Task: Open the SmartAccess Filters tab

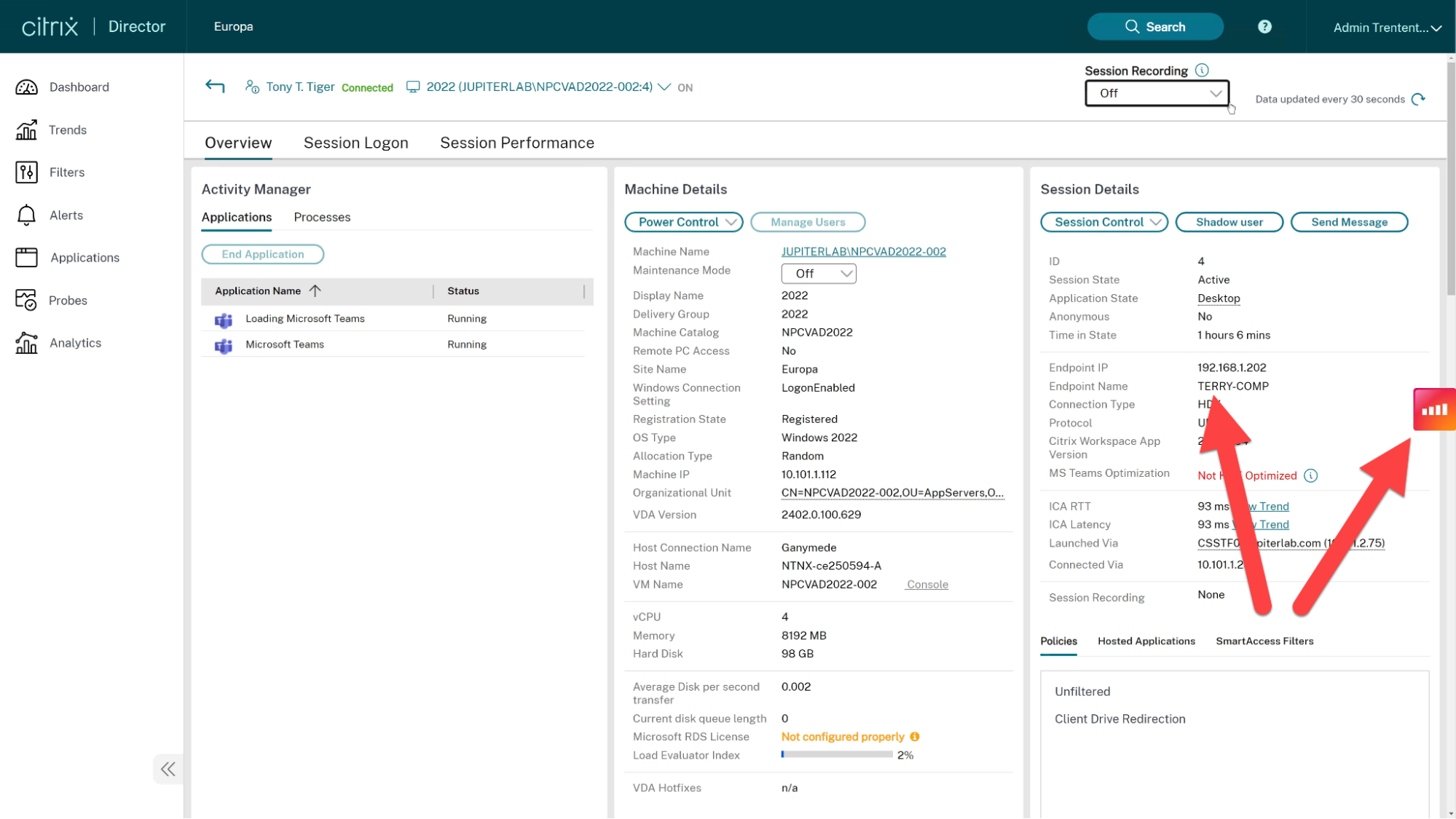Action: coord(1264,641)
